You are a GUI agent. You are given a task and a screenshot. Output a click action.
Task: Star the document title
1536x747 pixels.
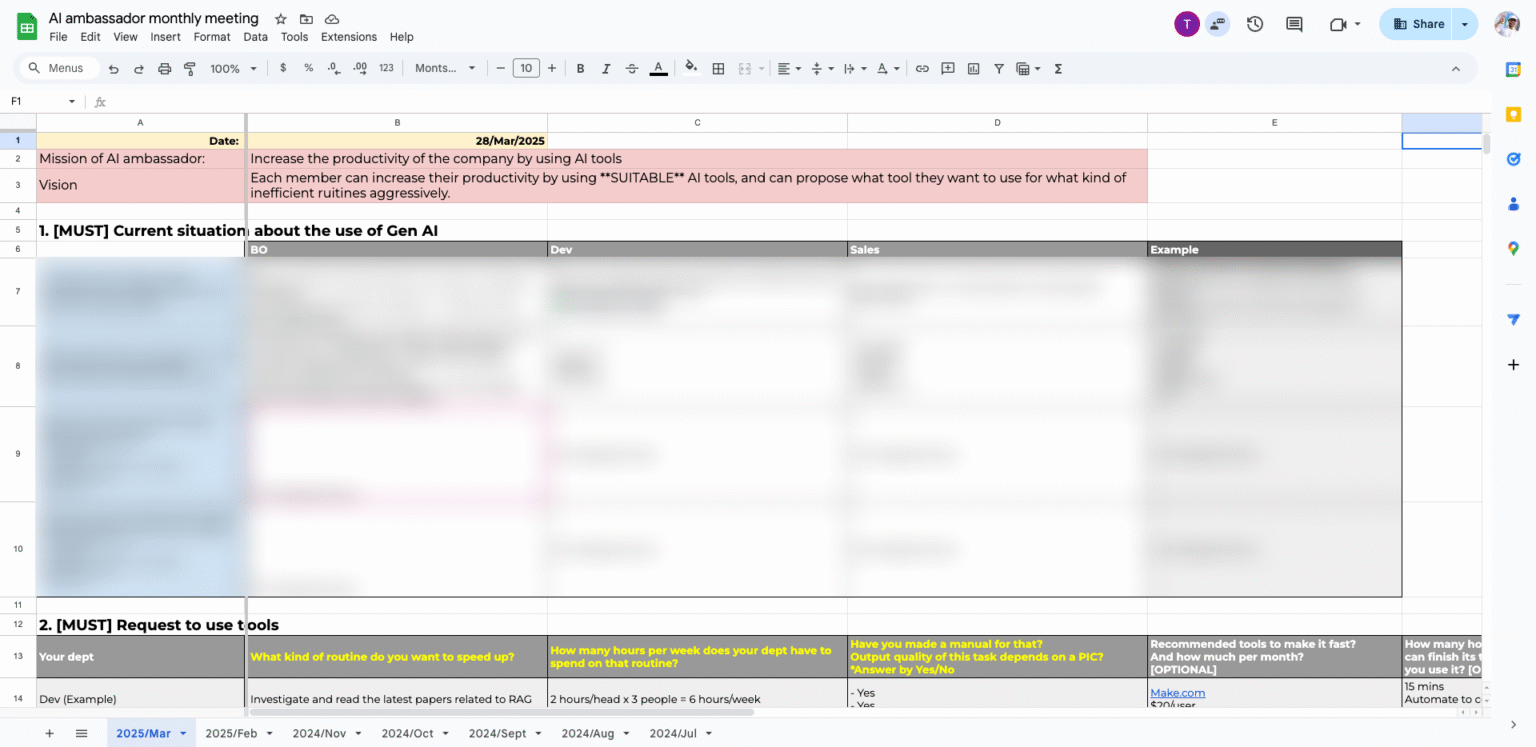click(x=281, y=19)
